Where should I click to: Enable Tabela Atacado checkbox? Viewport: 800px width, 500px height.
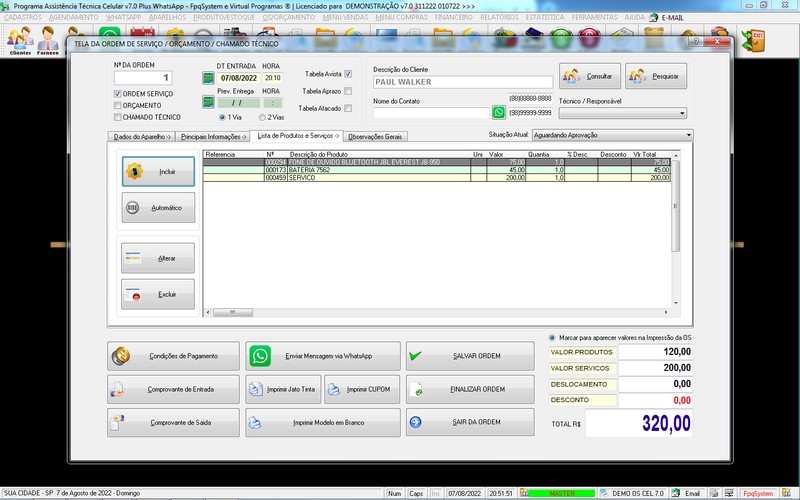(348, 108)
